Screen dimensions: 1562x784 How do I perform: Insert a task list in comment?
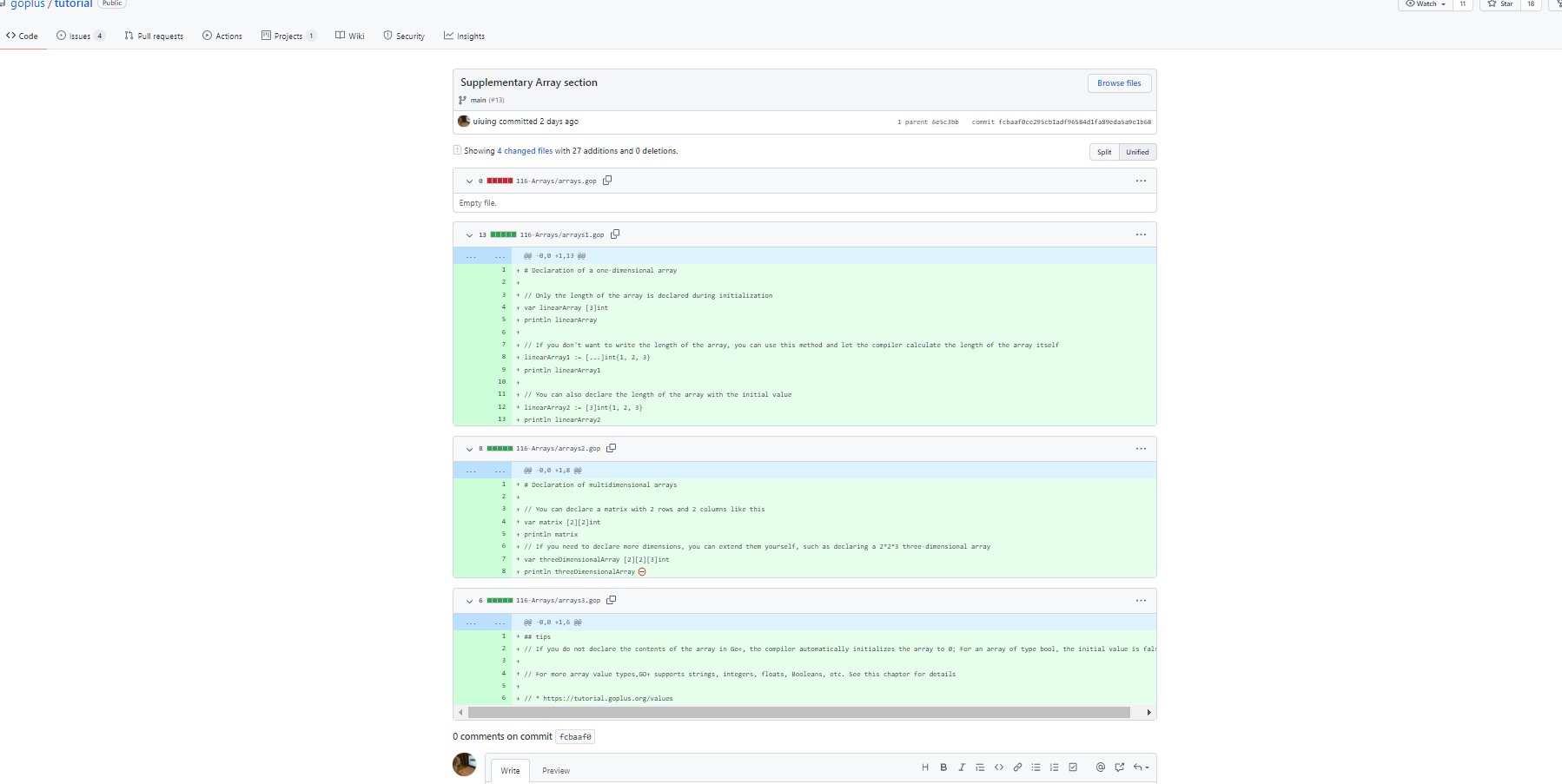[1073, 768]
